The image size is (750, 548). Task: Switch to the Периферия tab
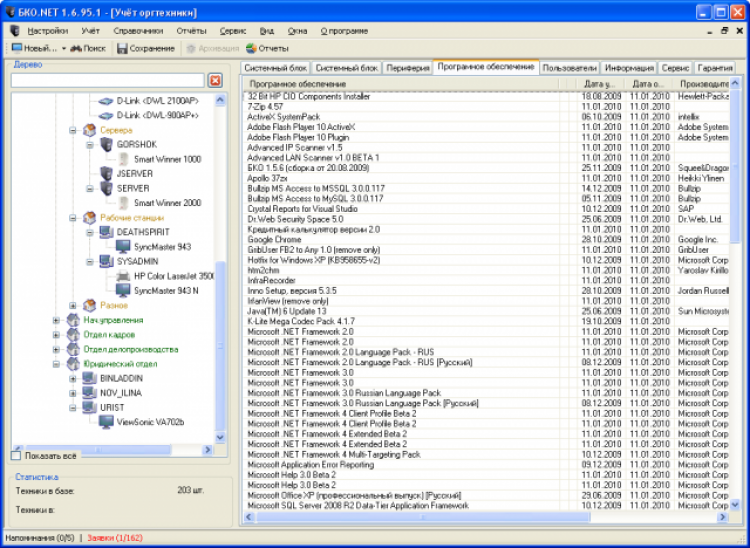pos(408,68)
